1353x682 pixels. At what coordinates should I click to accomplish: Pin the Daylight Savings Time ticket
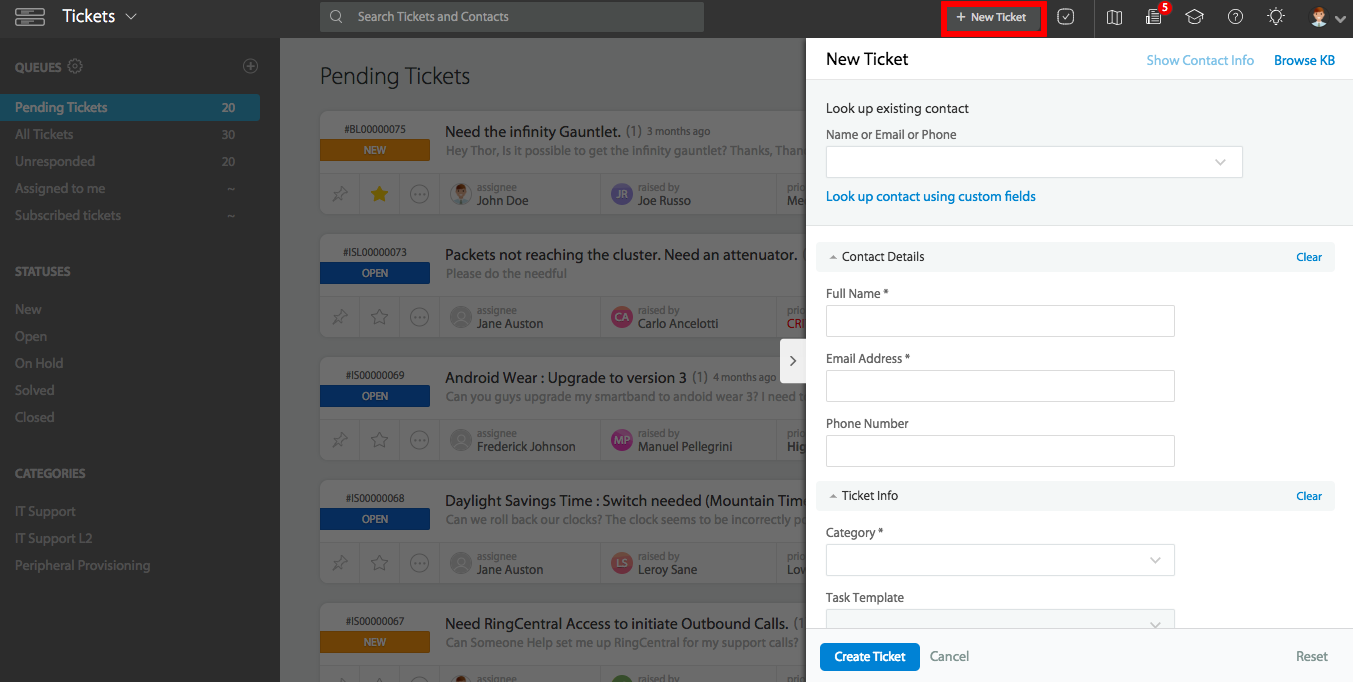pos(340,563)
